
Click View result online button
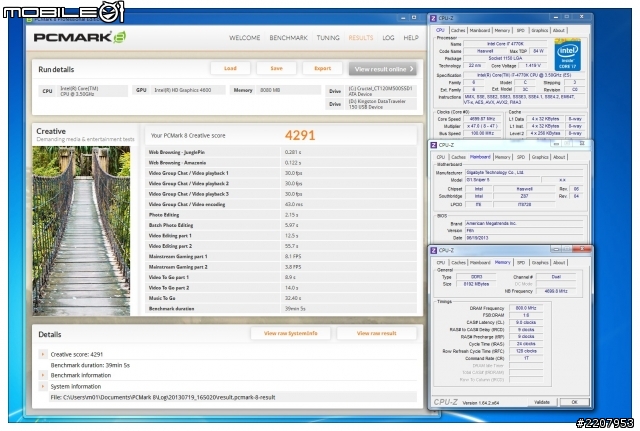(x=383, y=69)
